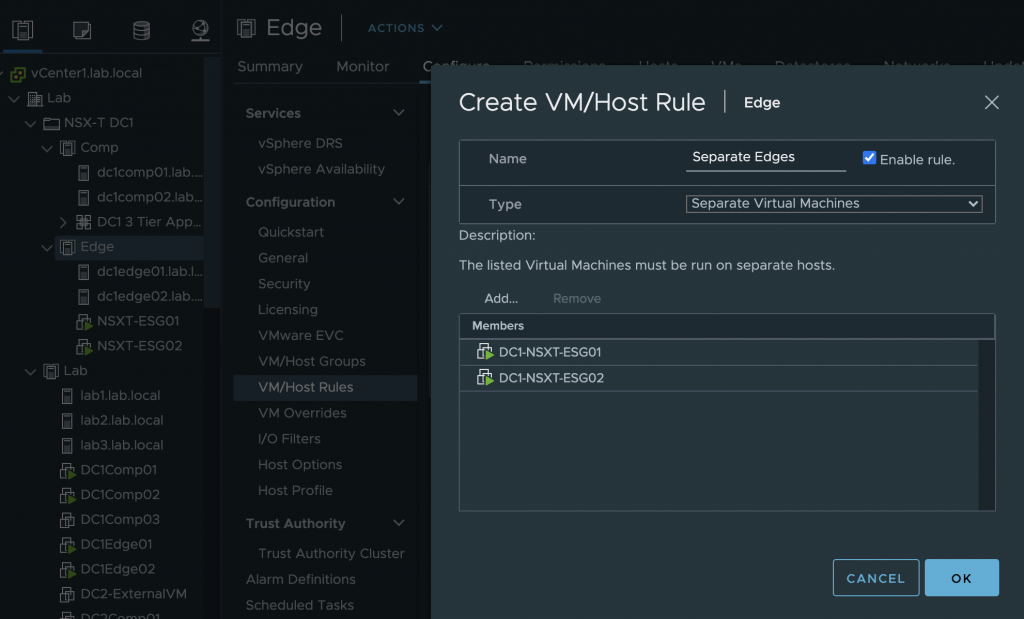
Task: Open vSphere Availability settings
Action: tap(321, 169)
